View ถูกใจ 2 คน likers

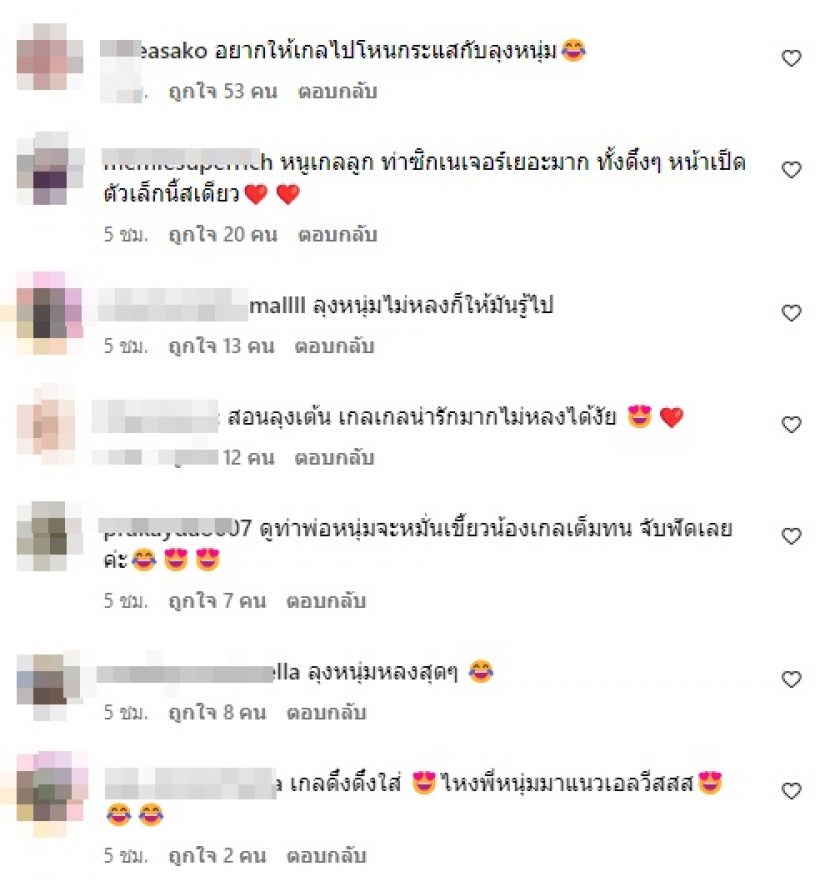point(218,855)
